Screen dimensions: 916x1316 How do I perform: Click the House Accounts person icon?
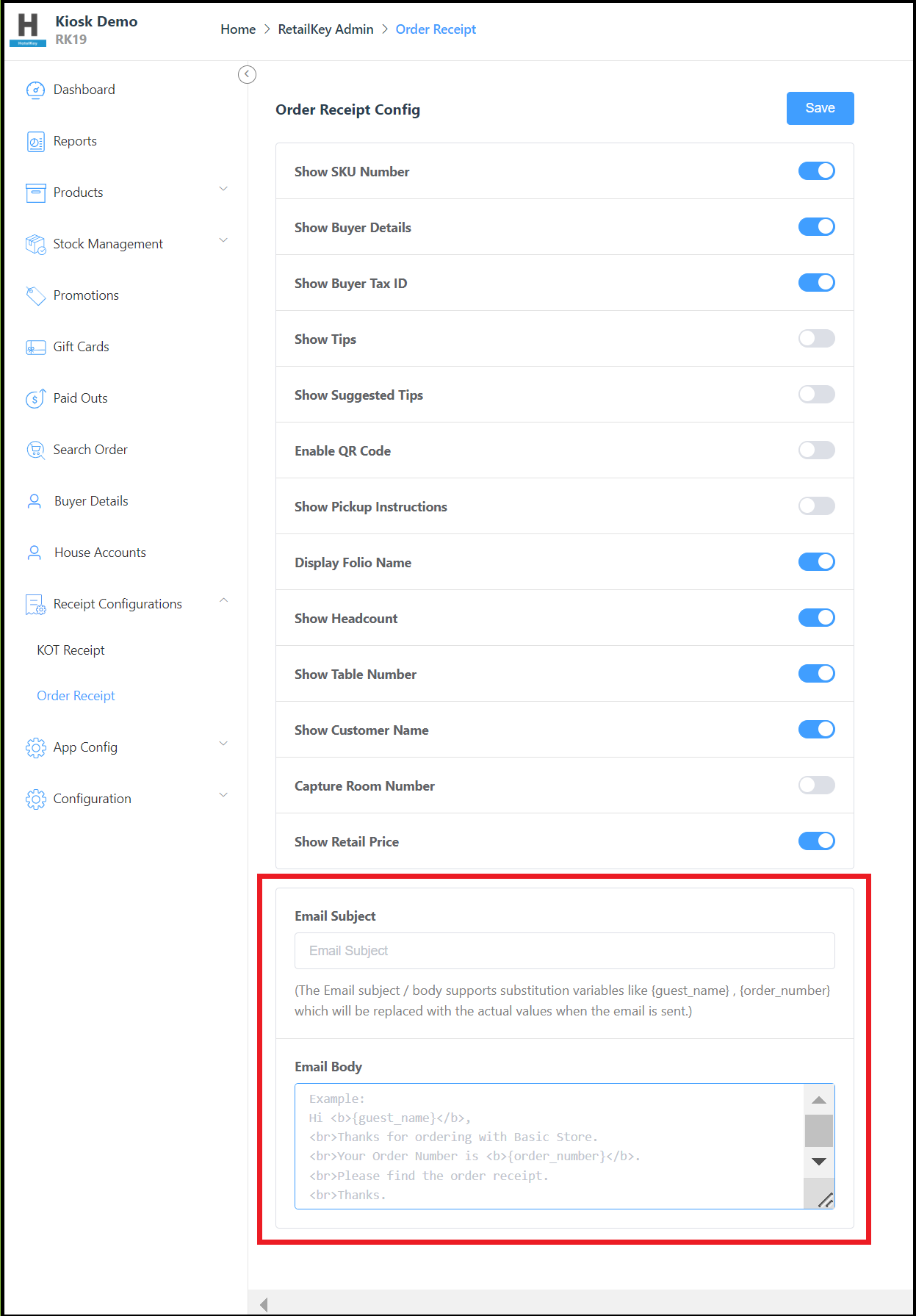point(35,553)
